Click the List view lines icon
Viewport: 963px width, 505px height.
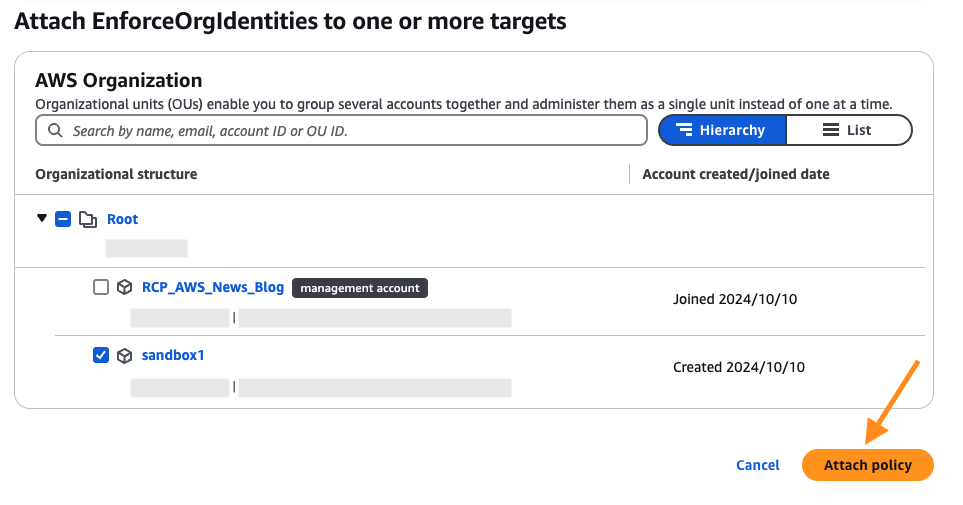pyautogui.click(x=830, y=130)
